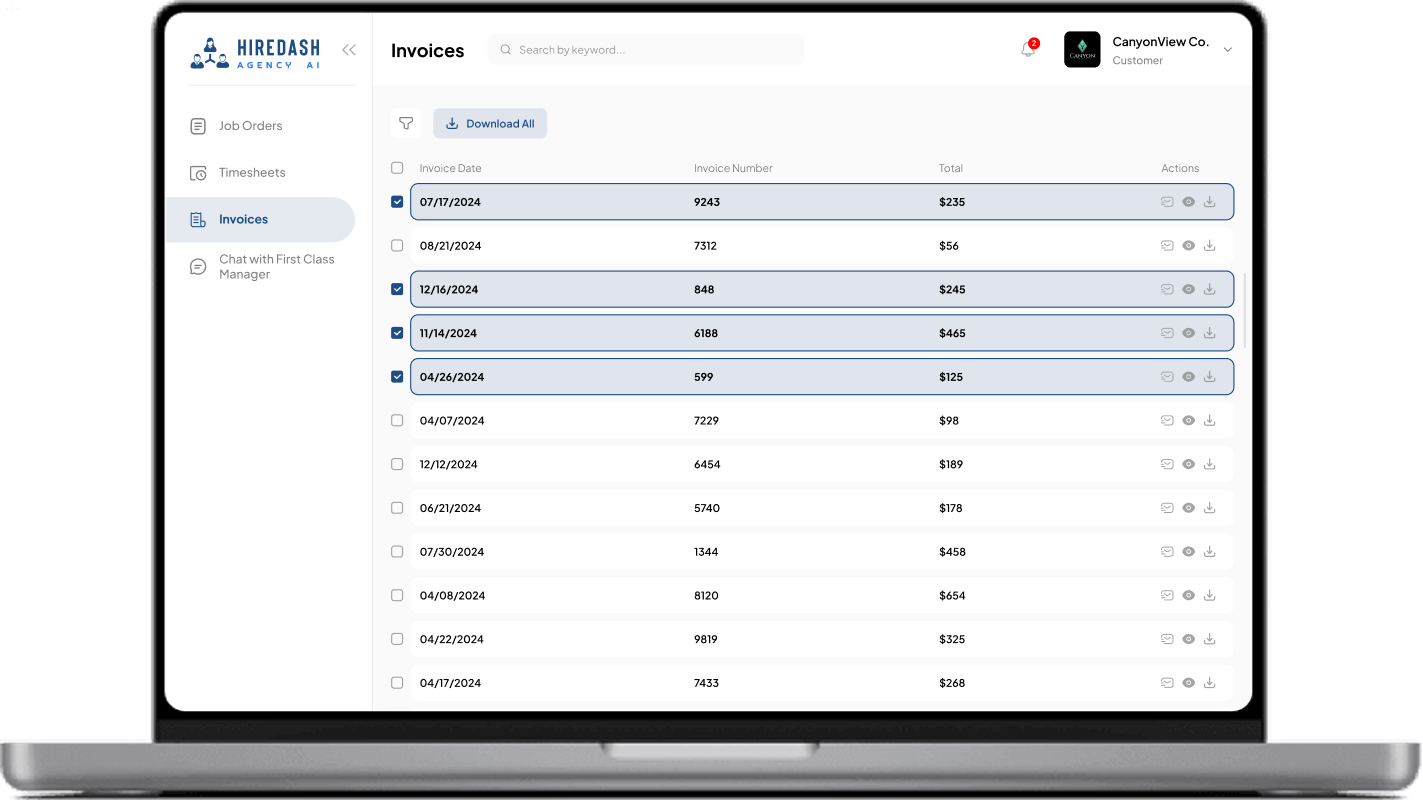1423x800 pixels.
Task: Check the 04/22/2024 invoice checkbox
Action: pyautogui.click(x=397, y=639)
